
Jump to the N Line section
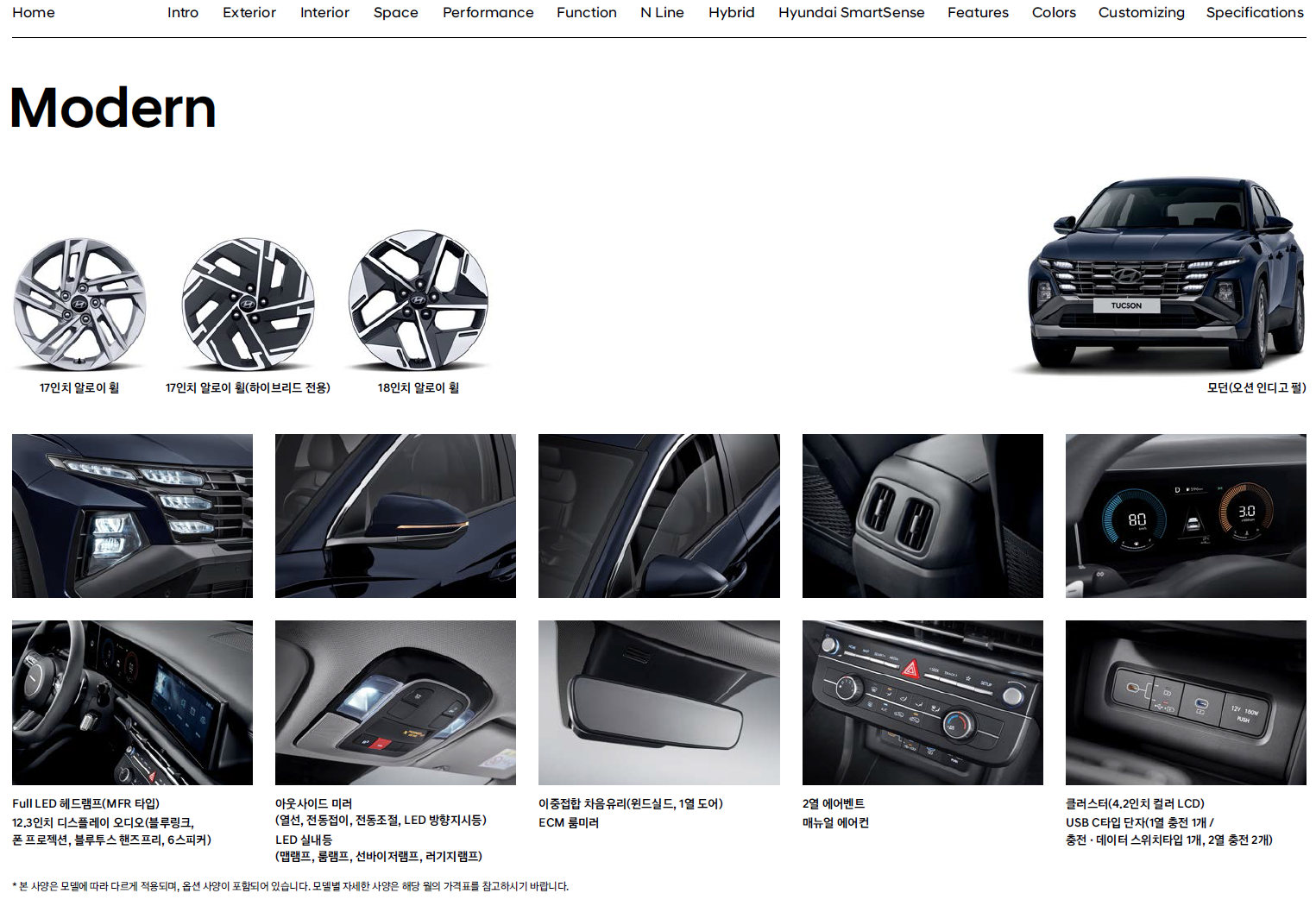coord(662,13)
